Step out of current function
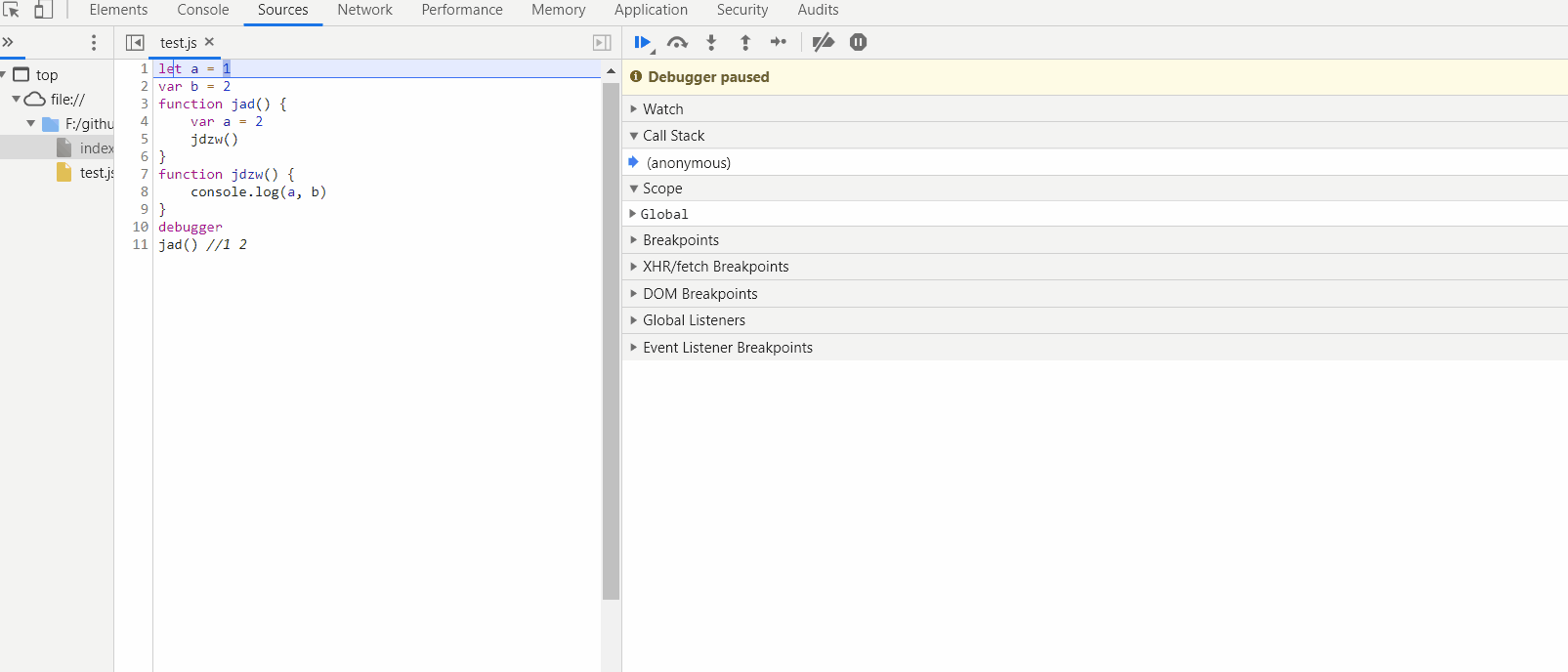This screenshot has width=1568, height=672. [745, 42]
